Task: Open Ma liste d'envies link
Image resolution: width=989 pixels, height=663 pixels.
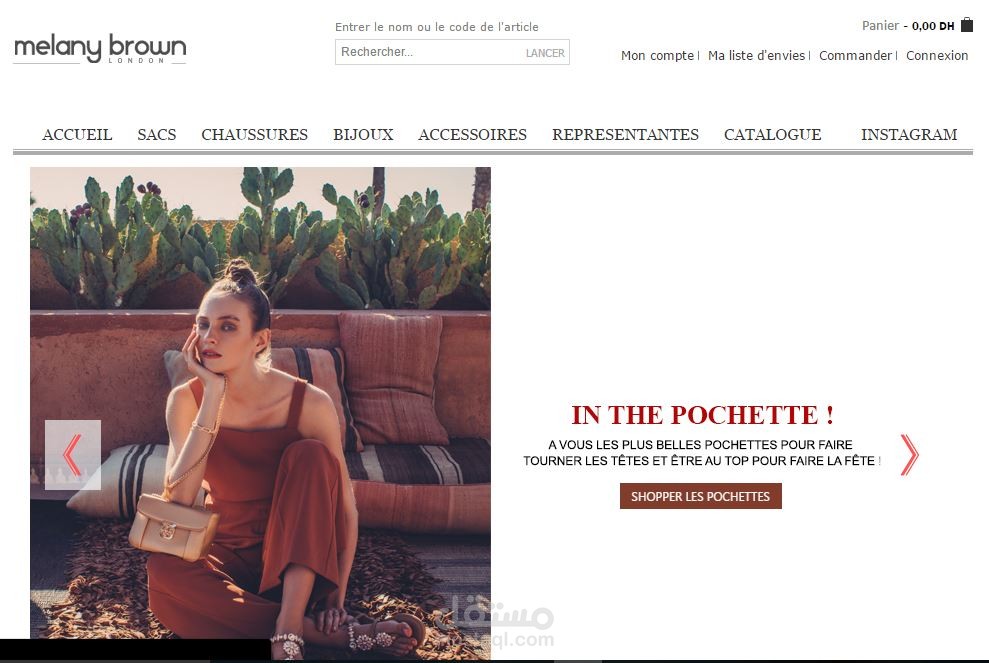Action: pos(756,56)
